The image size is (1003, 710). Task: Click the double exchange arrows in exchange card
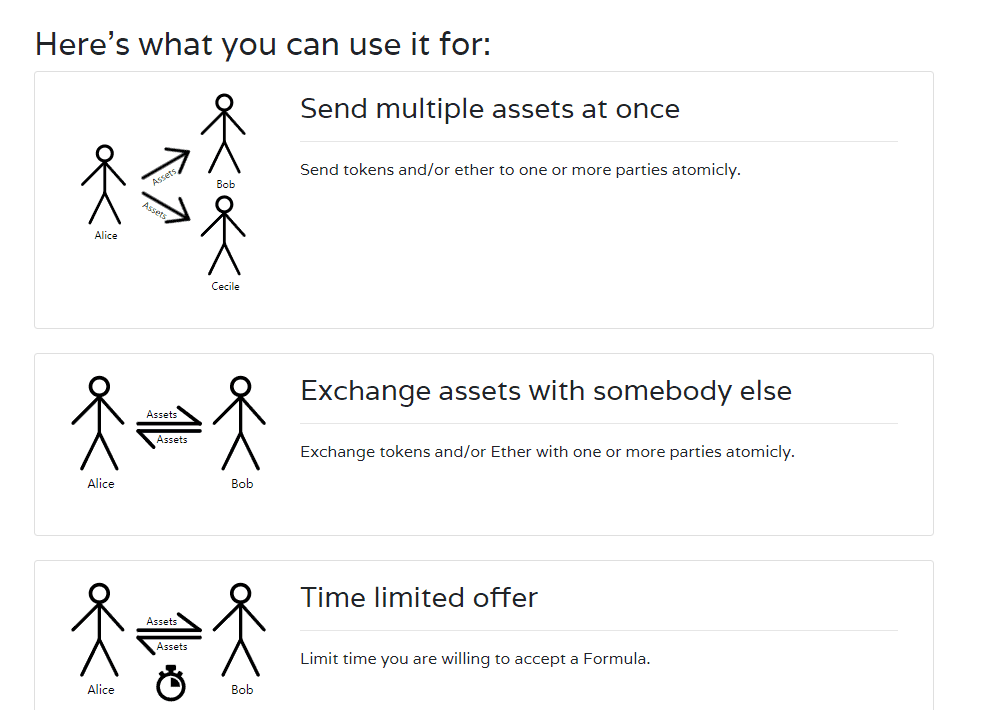[x=168, y=427]
